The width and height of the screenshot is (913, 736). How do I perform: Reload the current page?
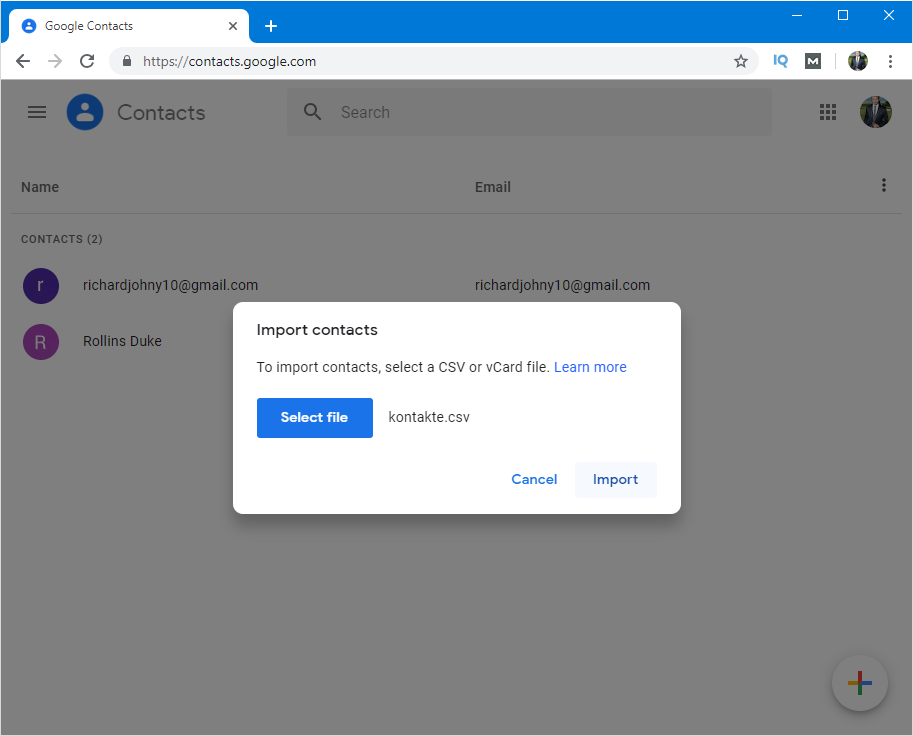click(x=87, y=61)
